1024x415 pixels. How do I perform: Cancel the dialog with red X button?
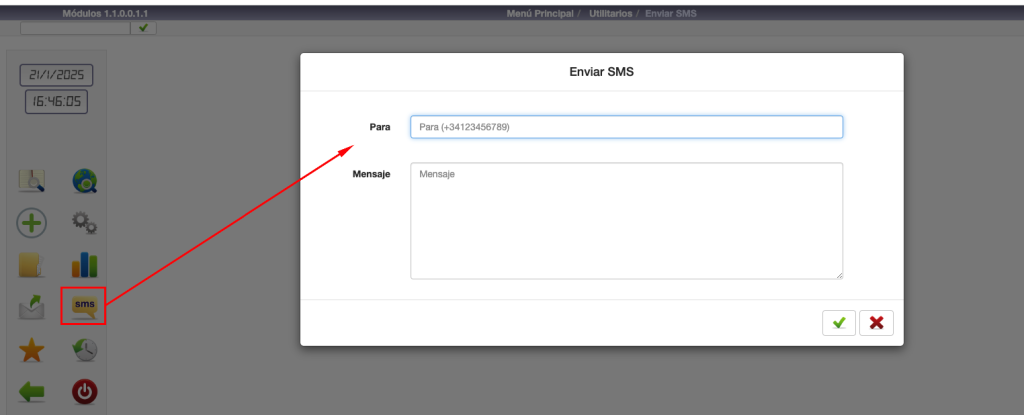click(x=876, y=322)
